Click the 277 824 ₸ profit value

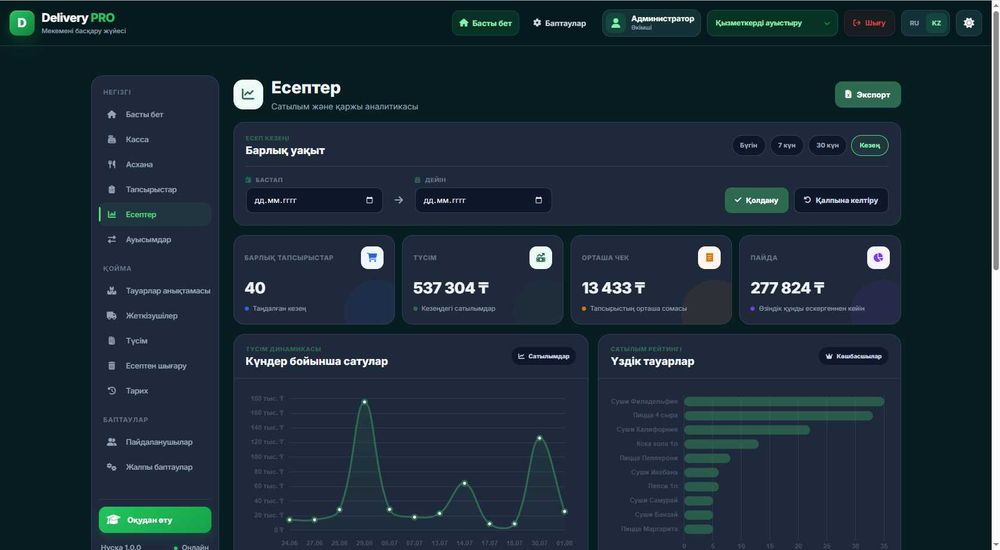click(x=787, y=288)
